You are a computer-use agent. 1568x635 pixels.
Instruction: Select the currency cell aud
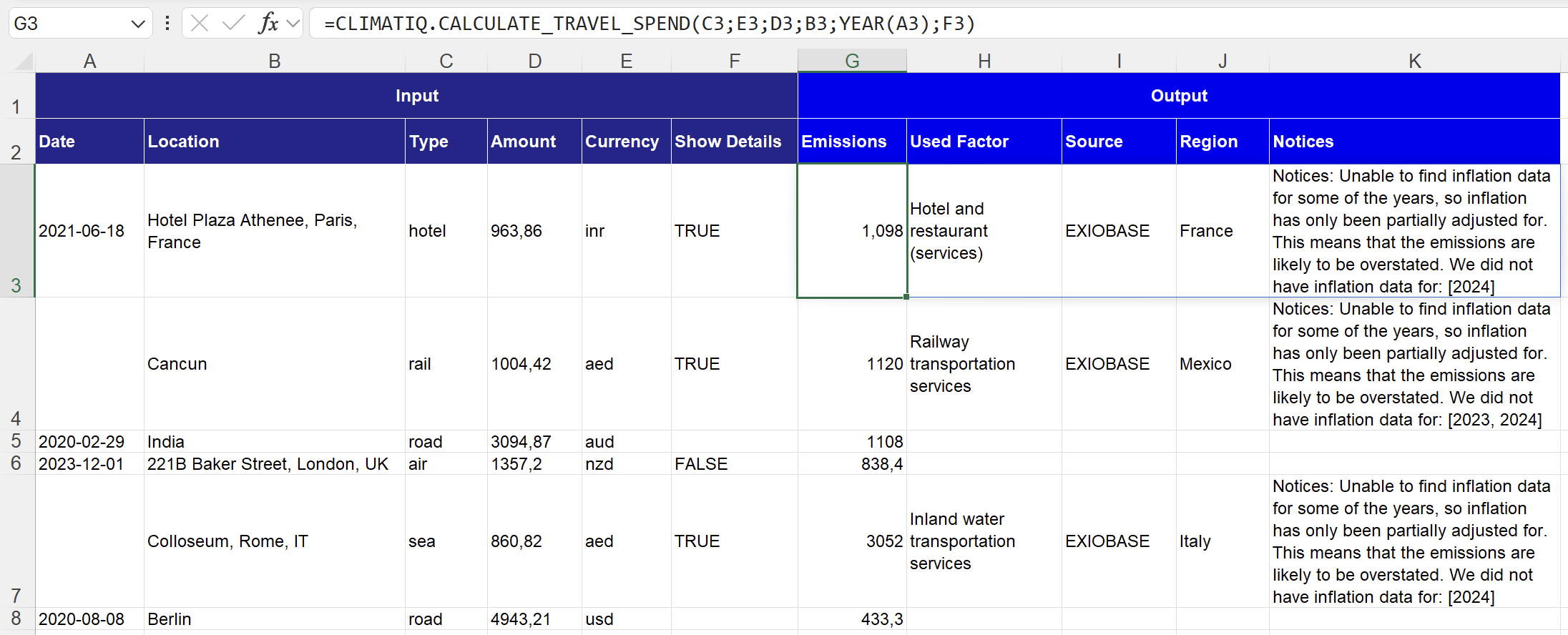pos(627,441)
